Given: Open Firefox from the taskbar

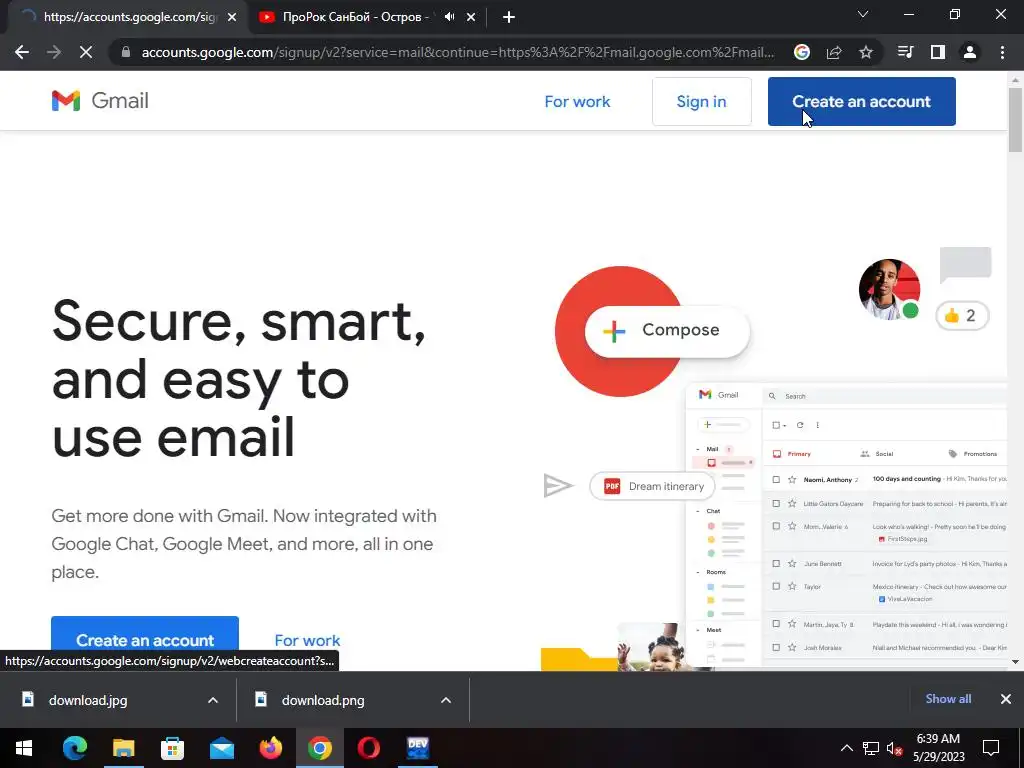Looking at the screenshot, I should click(270, 748).
